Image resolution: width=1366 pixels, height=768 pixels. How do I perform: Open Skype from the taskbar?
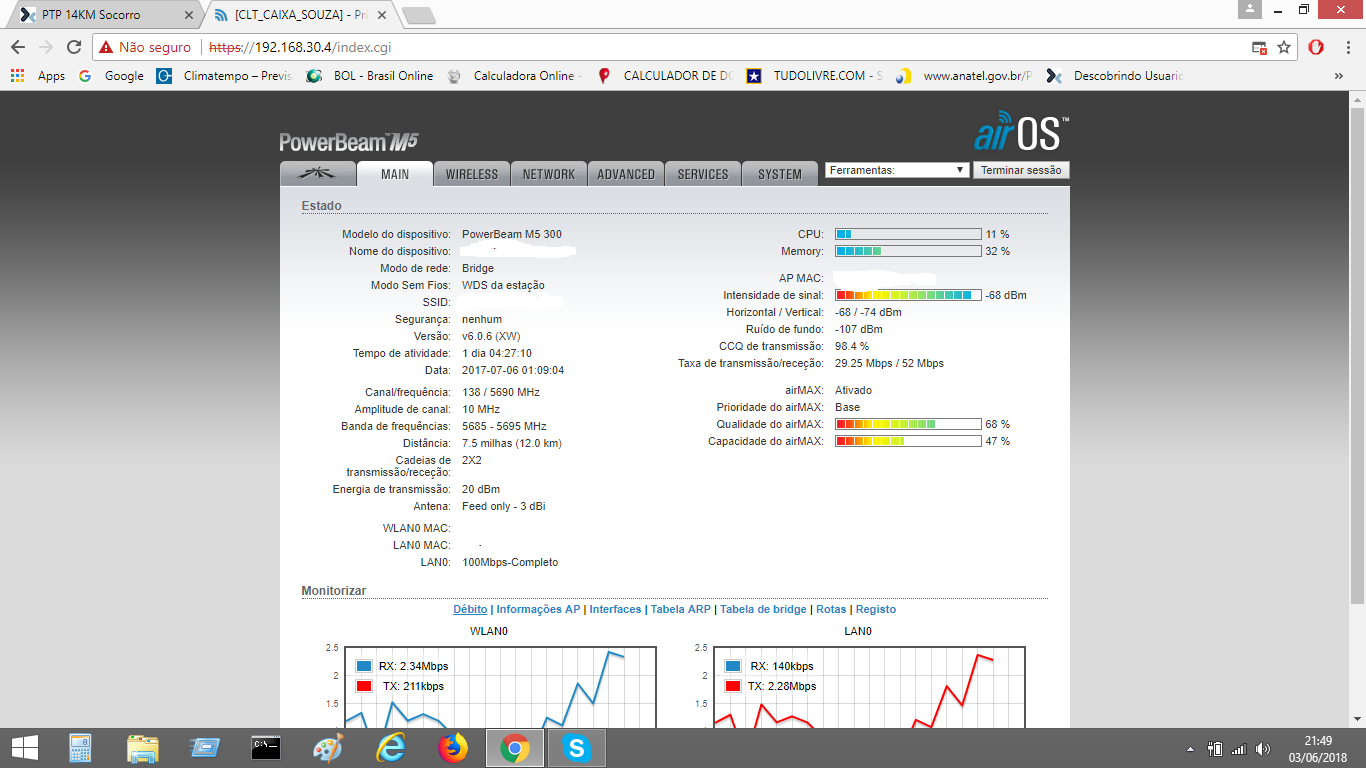(576, 747)
